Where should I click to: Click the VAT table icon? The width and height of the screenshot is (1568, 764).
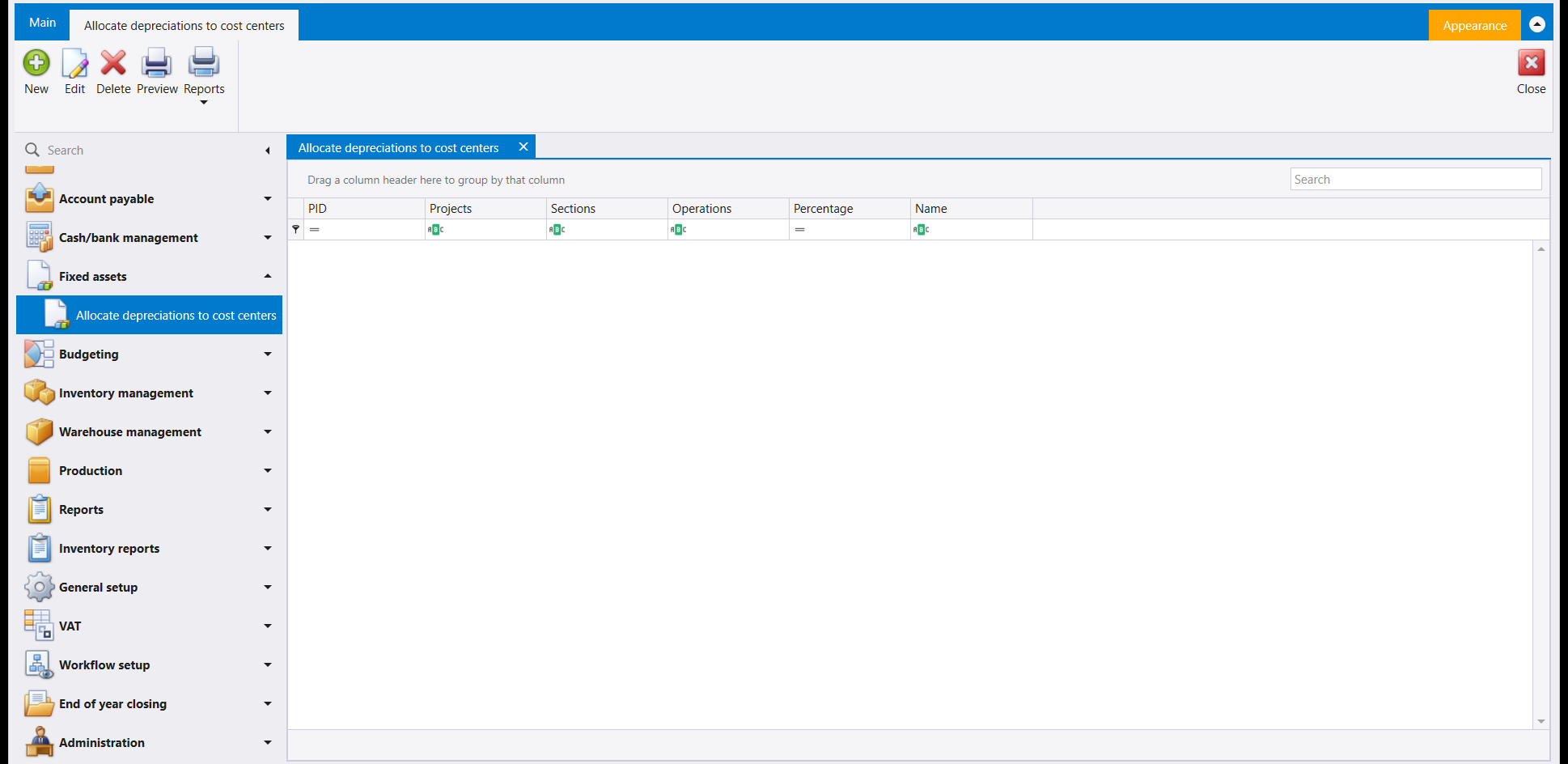click(39, 626)
